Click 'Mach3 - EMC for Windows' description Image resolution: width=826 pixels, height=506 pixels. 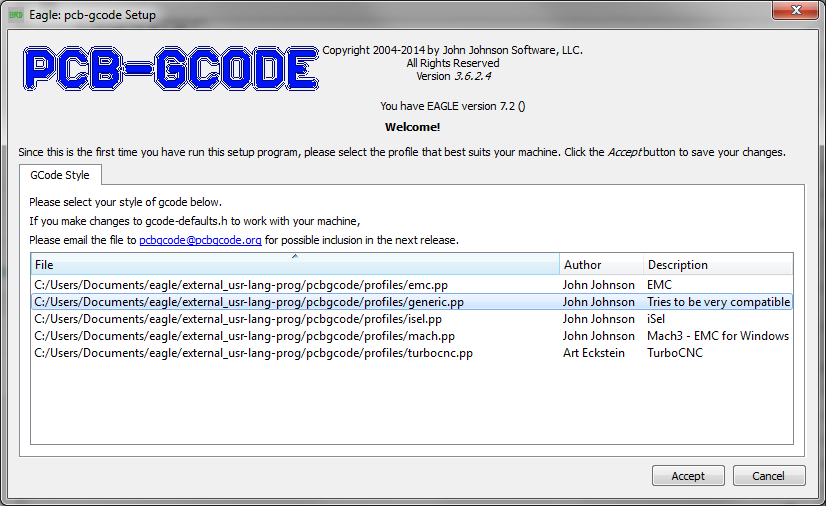tap(718, 336)
